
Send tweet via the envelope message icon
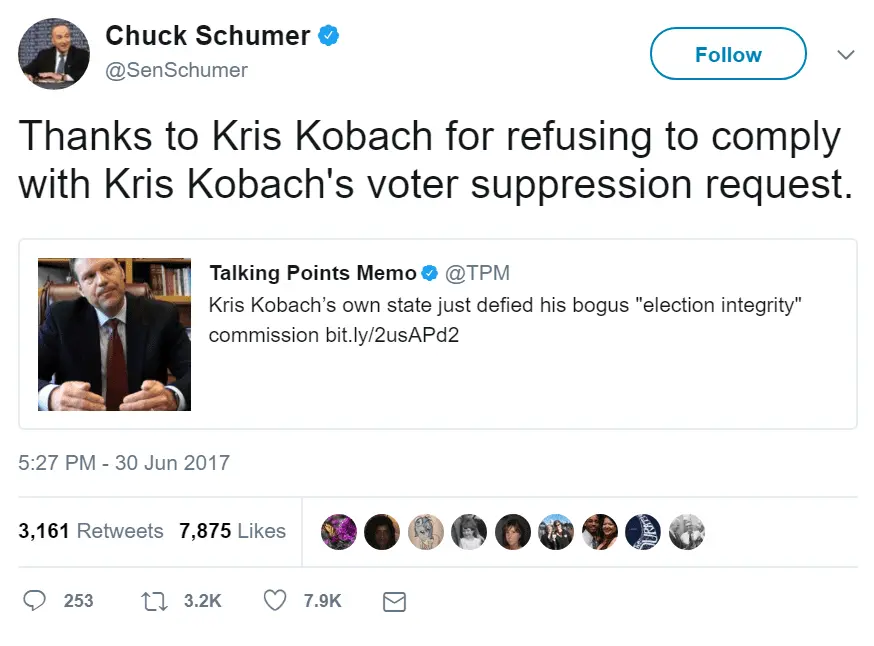pos(394,601)
